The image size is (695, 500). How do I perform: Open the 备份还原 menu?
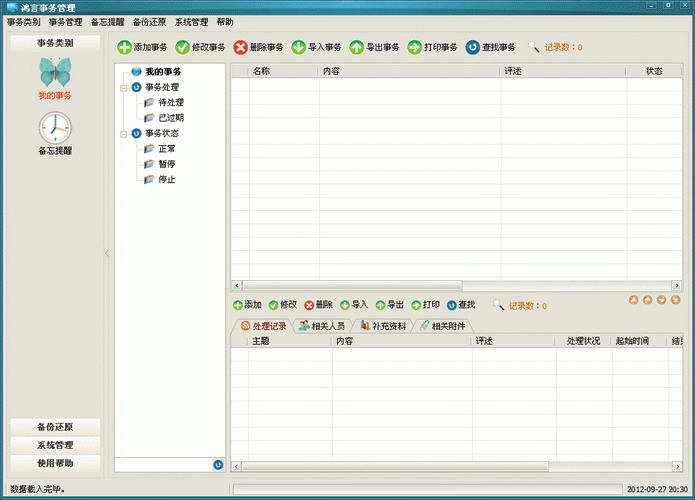click(149, 22)
